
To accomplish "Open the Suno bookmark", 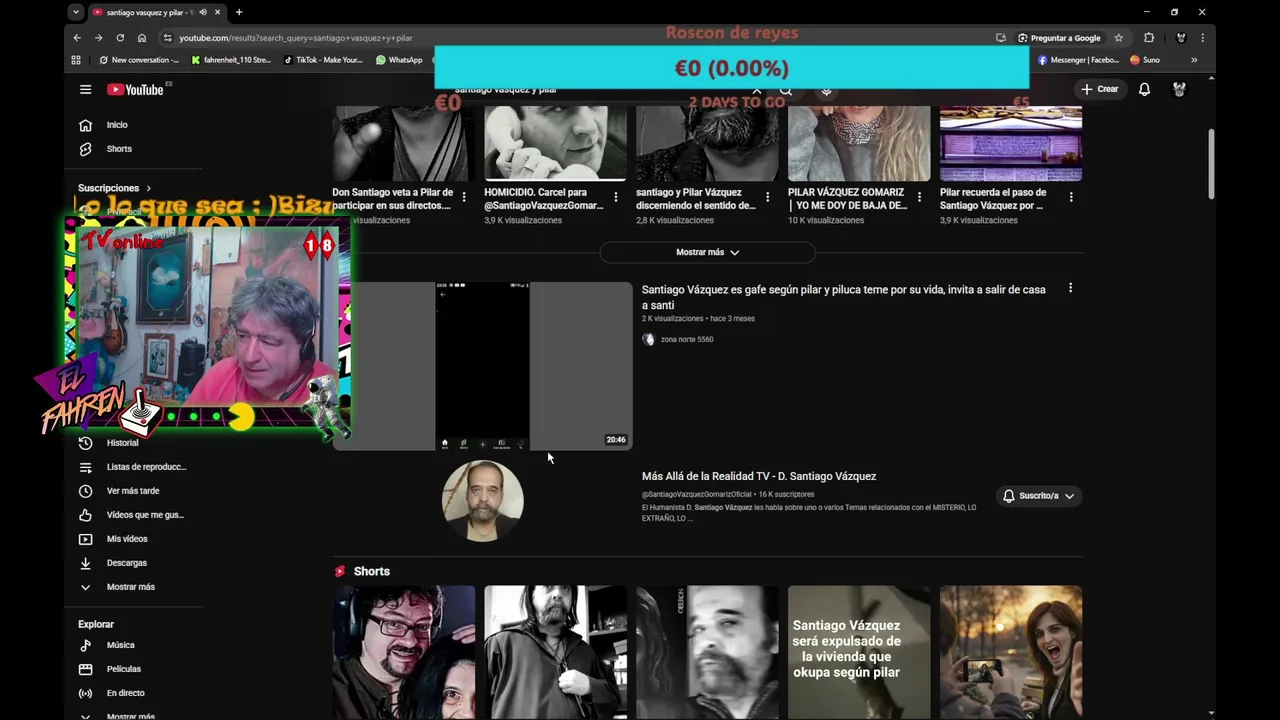I will click(1145, 60).
